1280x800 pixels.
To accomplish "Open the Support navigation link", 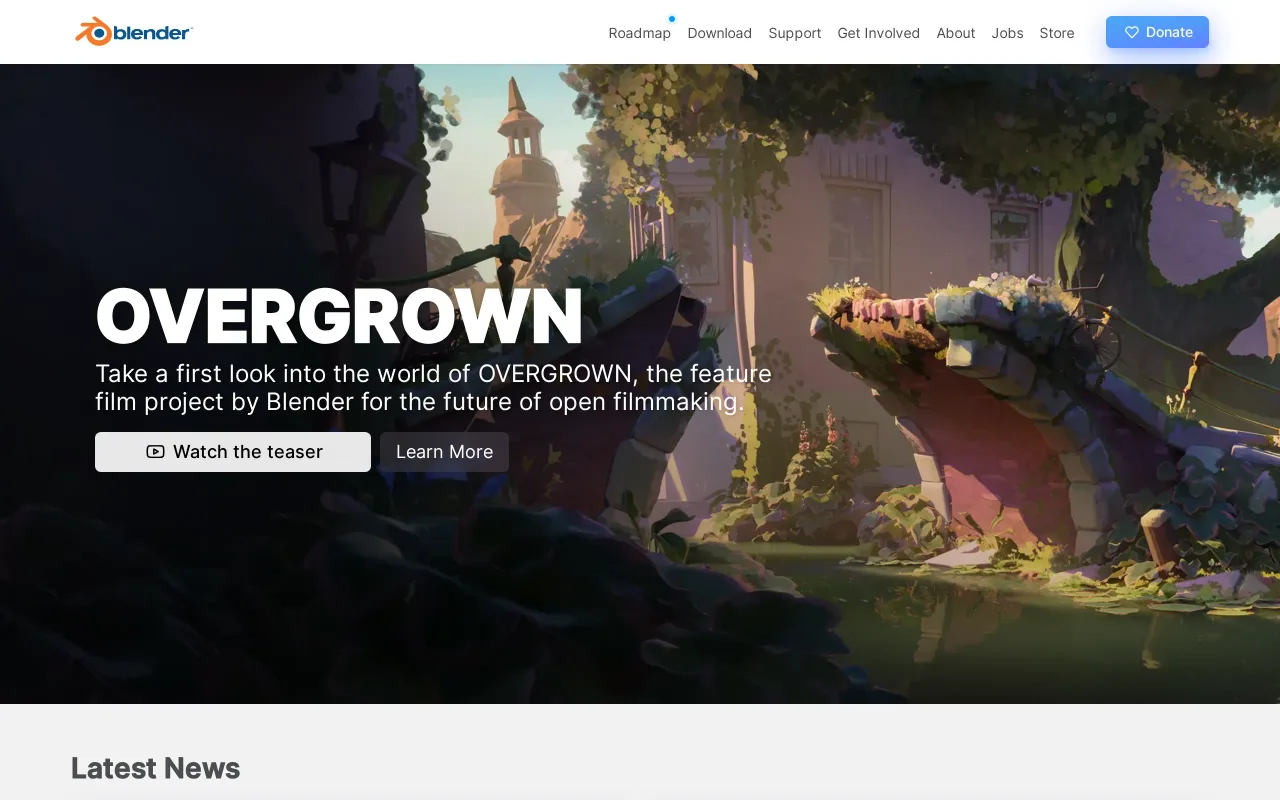I will point(794,33).
